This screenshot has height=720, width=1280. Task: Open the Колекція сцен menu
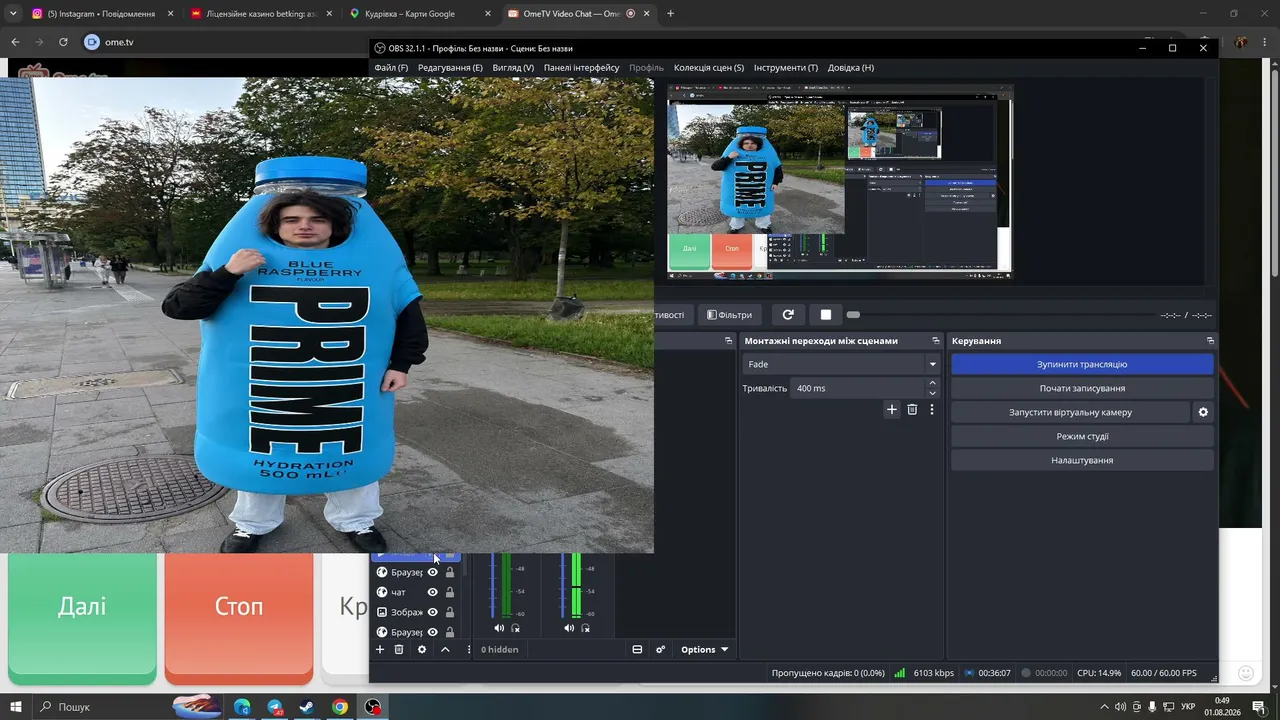point(709,68)
